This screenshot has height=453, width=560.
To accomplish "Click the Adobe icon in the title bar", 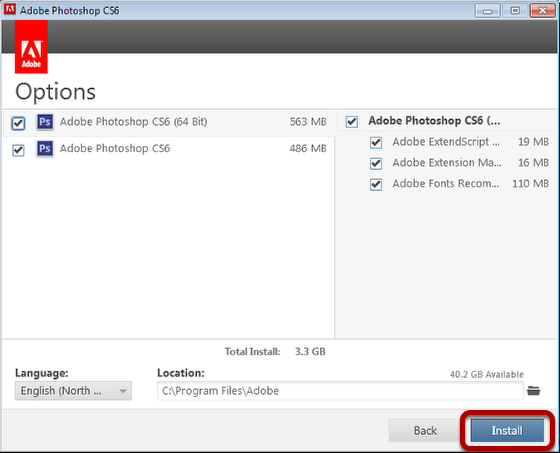I will coord(10,9).
